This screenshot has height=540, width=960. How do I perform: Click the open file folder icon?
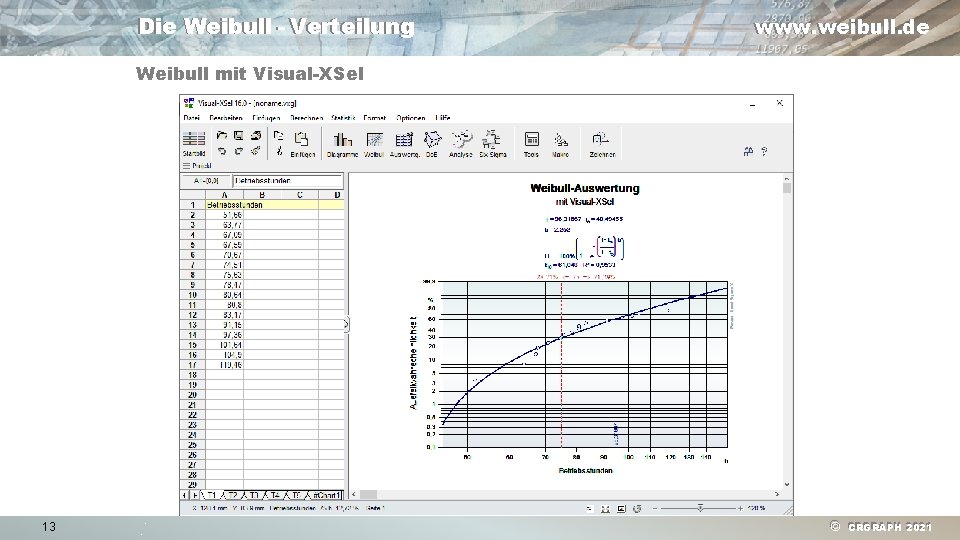coord(222,135)
